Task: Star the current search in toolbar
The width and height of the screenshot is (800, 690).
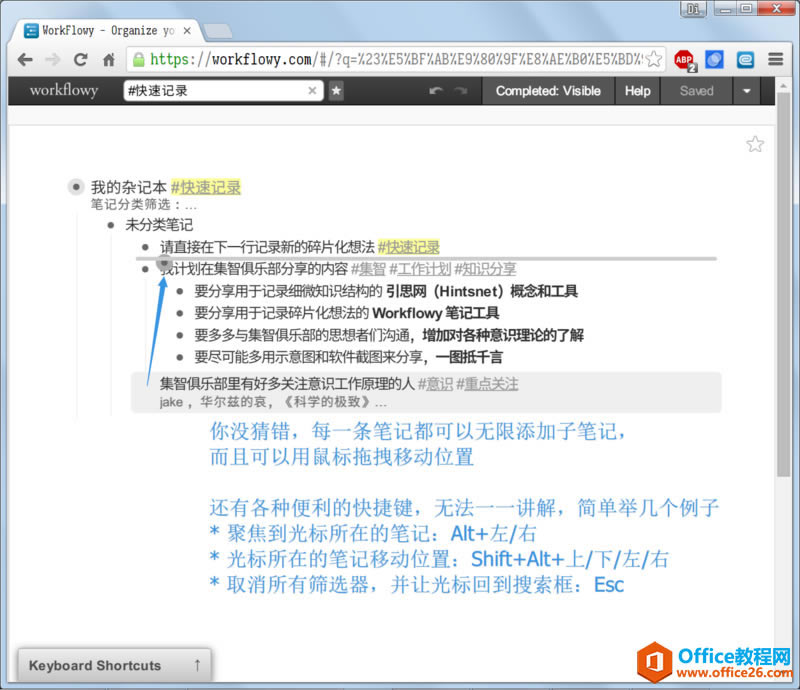Action: 336,91
